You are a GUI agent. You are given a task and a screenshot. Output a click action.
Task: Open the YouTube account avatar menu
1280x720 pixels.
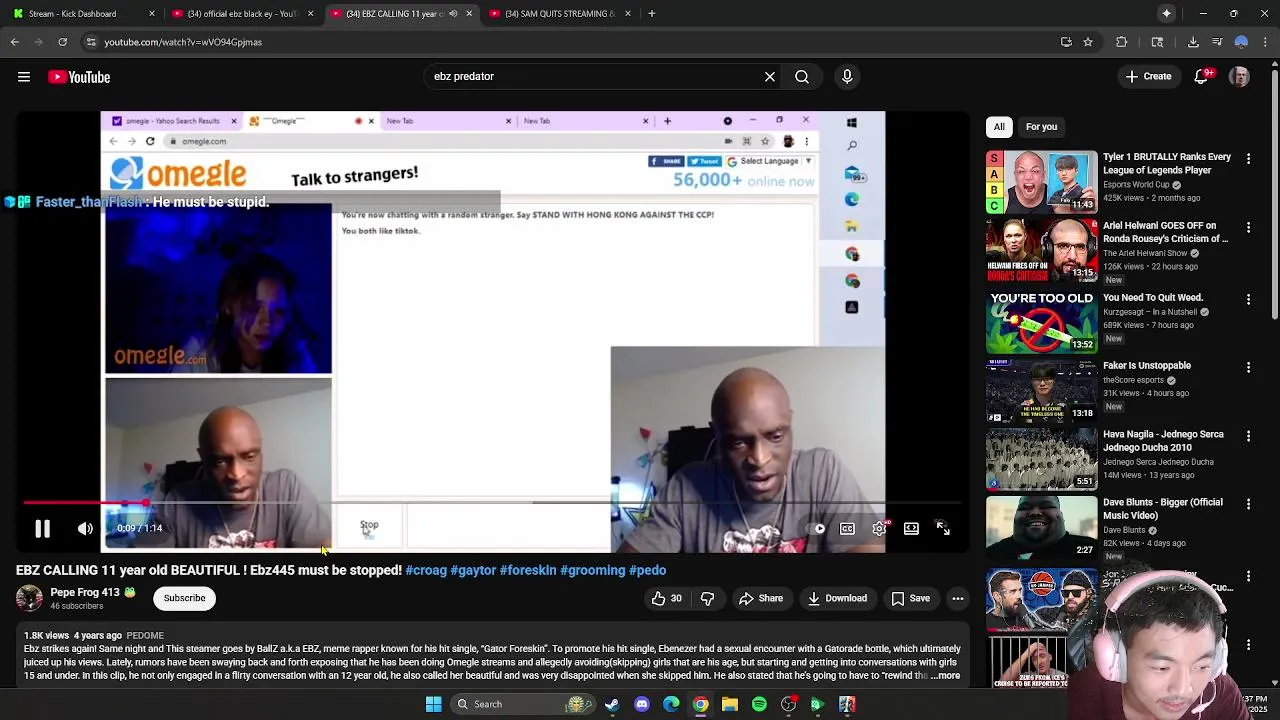(1239, 77)
